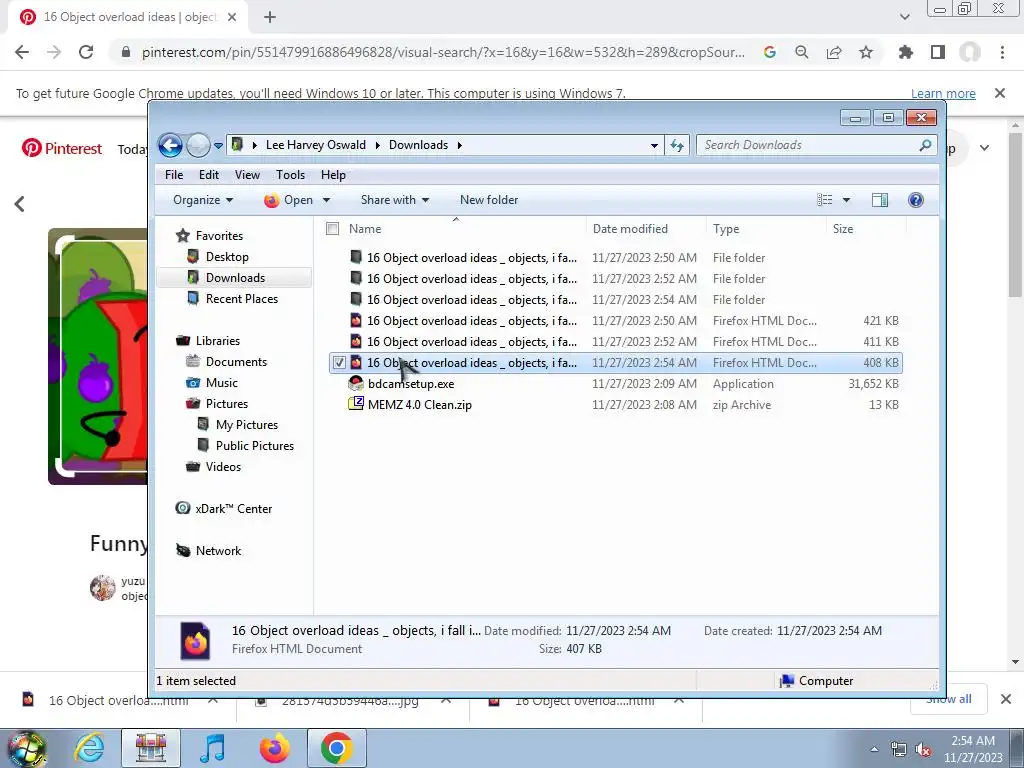Toggle the select-all checkbox in header
Viewport: 1024px width, 768px height.
332,229
